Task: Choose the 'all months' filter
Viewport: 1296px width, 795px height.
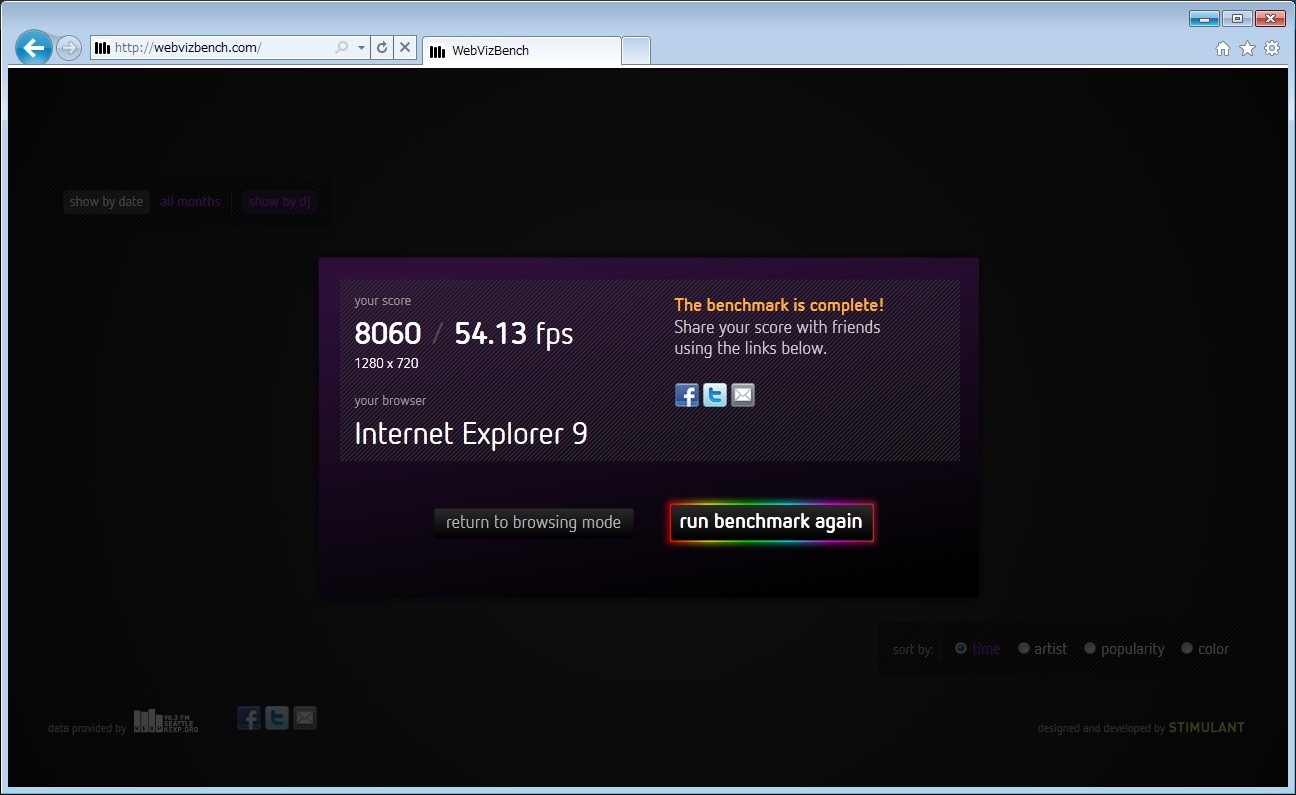Action: [x=190, y=202]
